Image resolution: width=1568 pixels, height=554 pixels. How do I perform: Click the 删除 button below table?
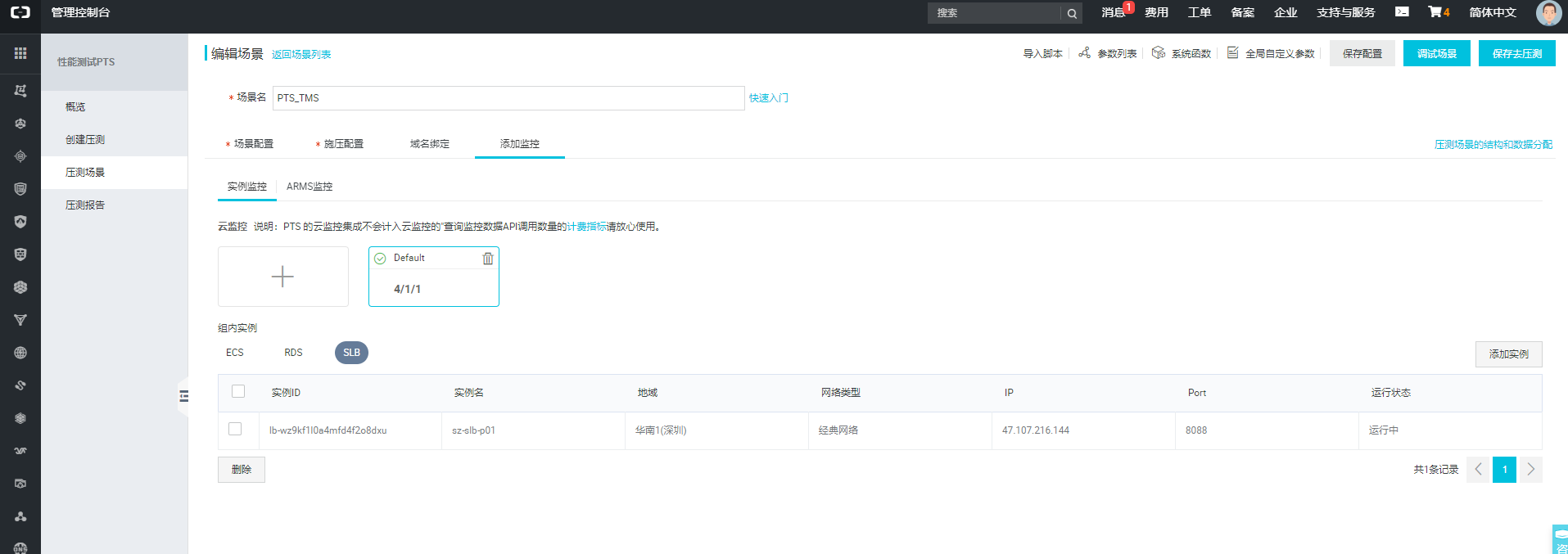(242, 470)
